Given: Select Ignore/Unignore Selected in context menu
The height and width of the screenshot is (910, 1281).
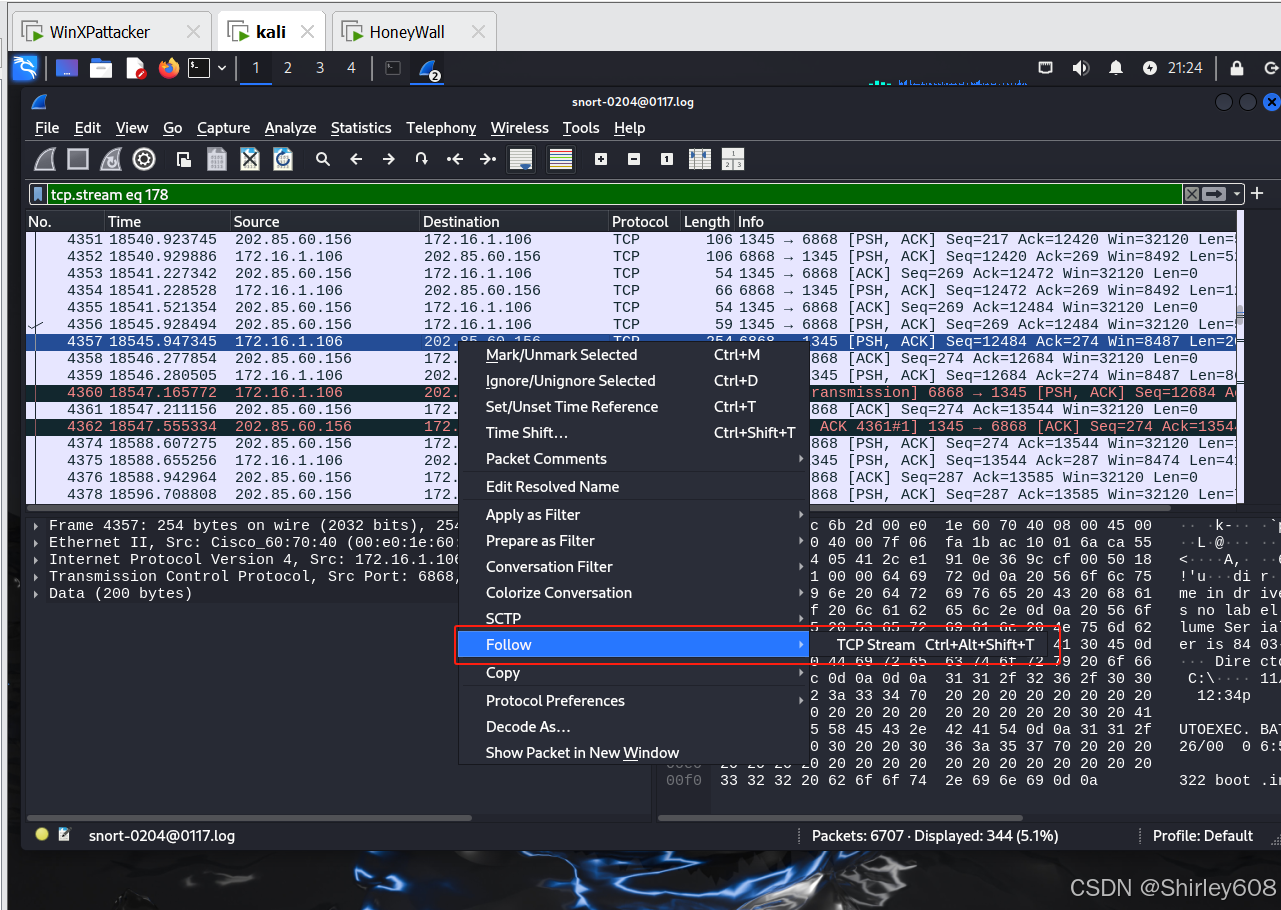Looking at the screenshot, I should (633, 381).
